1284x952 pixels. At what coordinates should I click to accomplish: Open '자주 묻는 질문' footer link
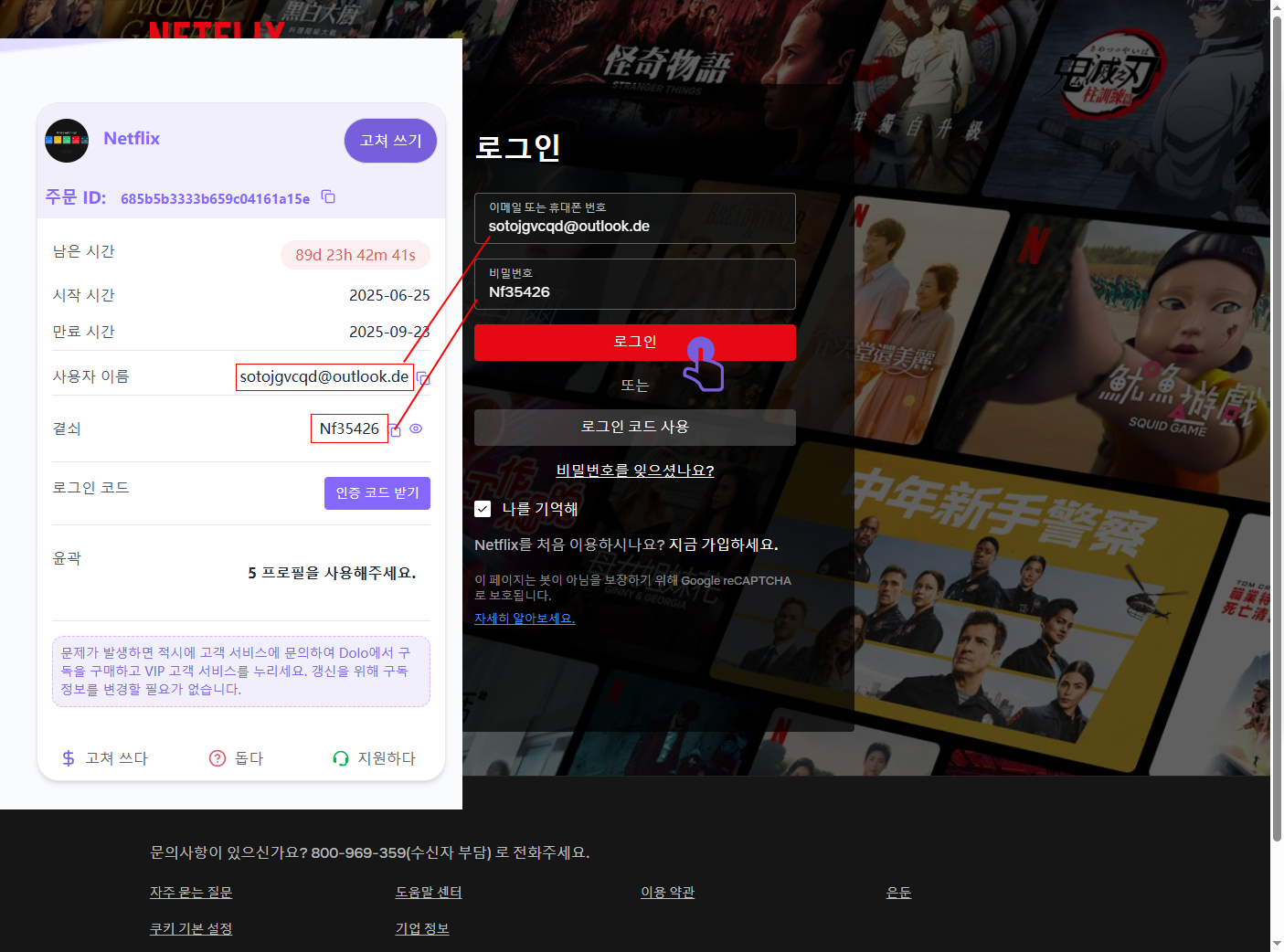tap(191, 893)
